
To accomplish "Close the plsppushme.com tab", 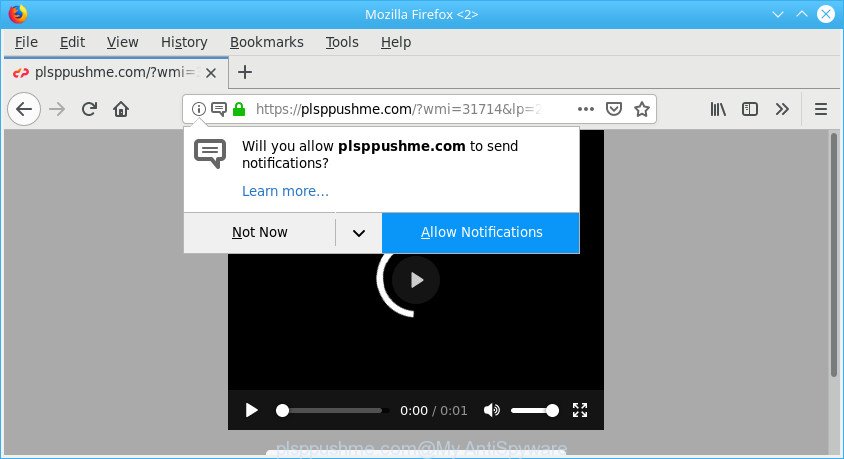I will (211, 73).
